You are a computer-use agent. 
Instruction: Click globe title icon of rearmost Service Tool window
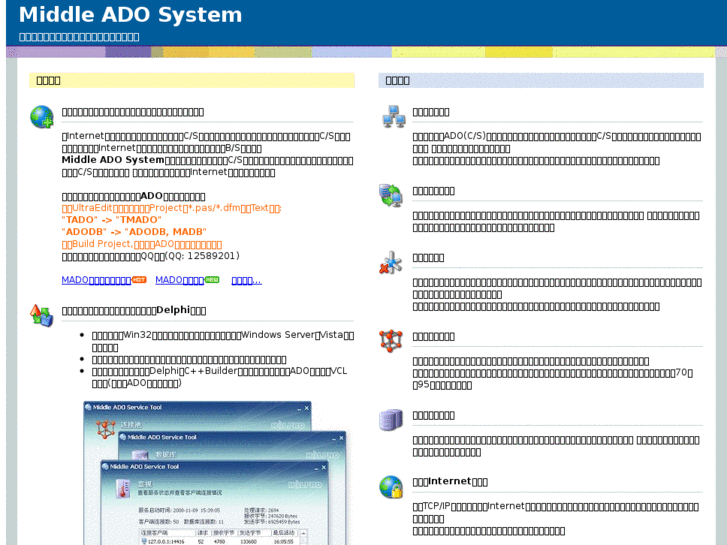click(88, 407)
